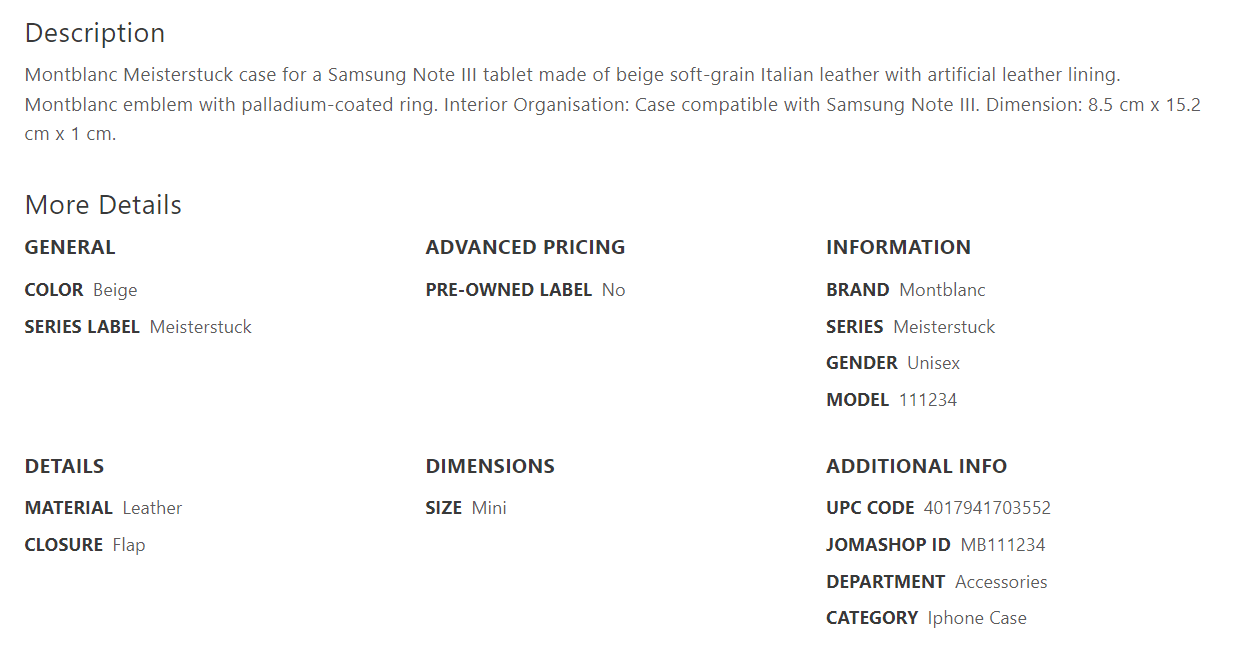Click the Flap closure value

pos(129,545)
